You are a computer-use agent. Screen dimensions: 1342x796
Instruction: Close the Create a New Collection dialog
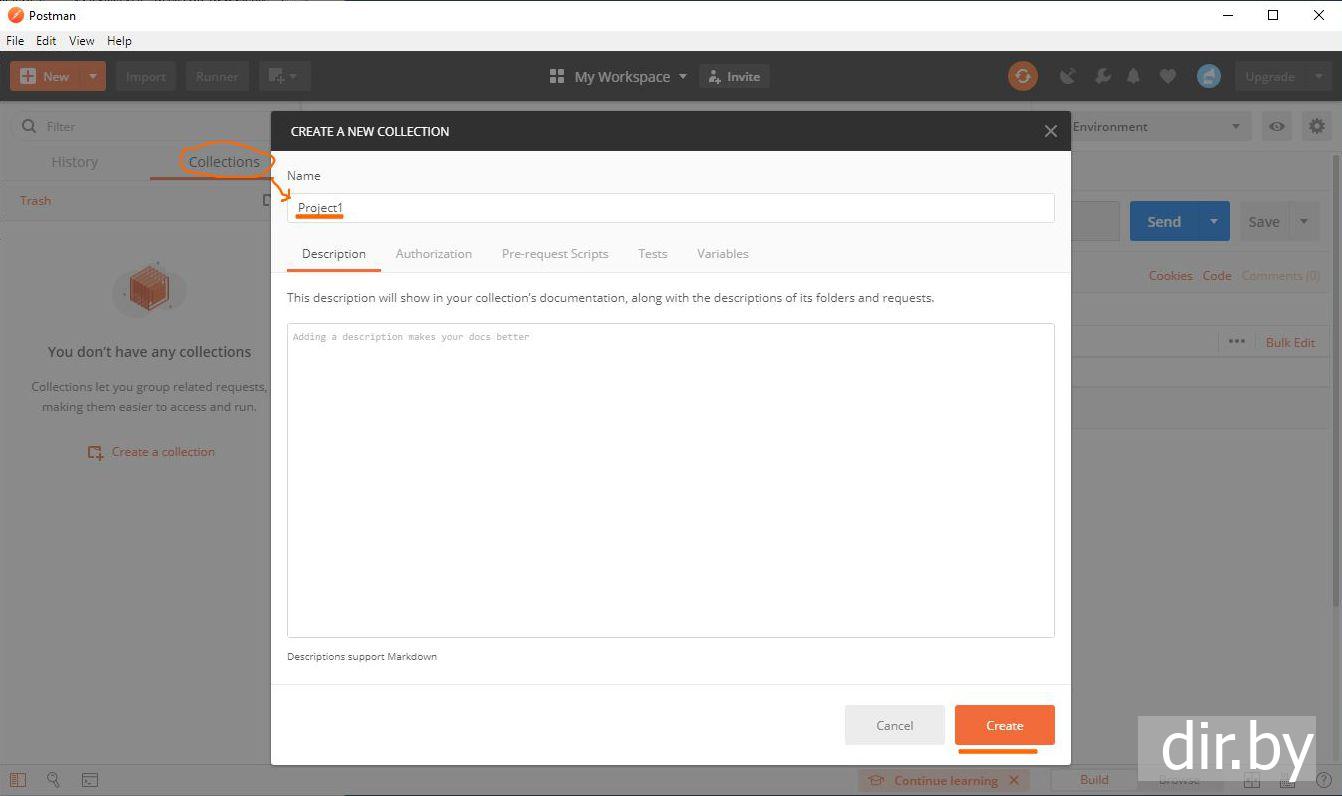click(x=1050, y=131)
